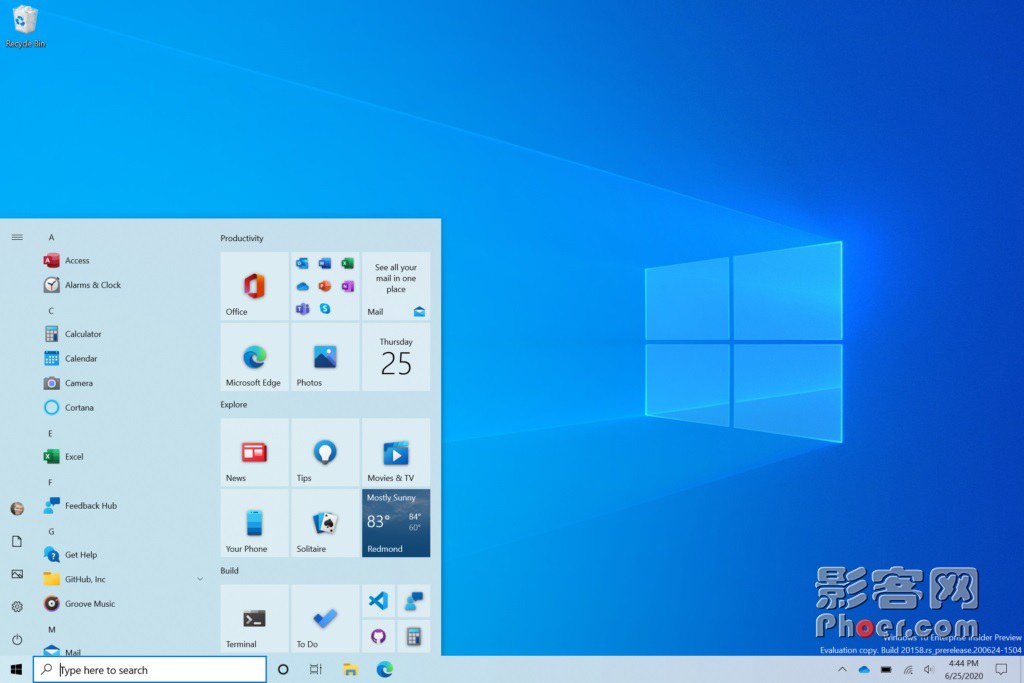This screenshot has width=1024, height=683.
Task: Open Excel in the Office folder tile
Action: [x=347, y=263]
